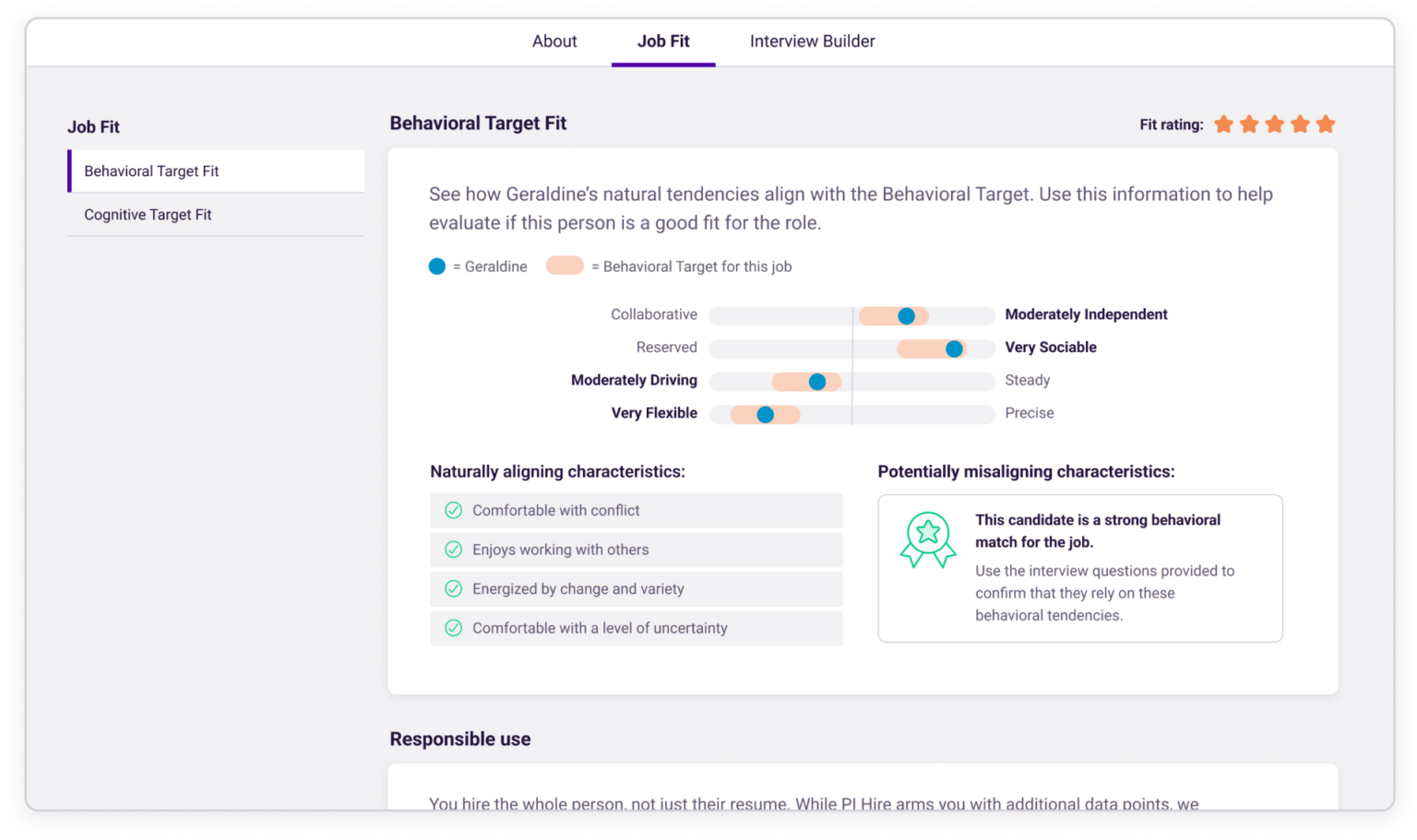Click the middle star of the rating
1417x840 pixels.
coord(1276,124)
